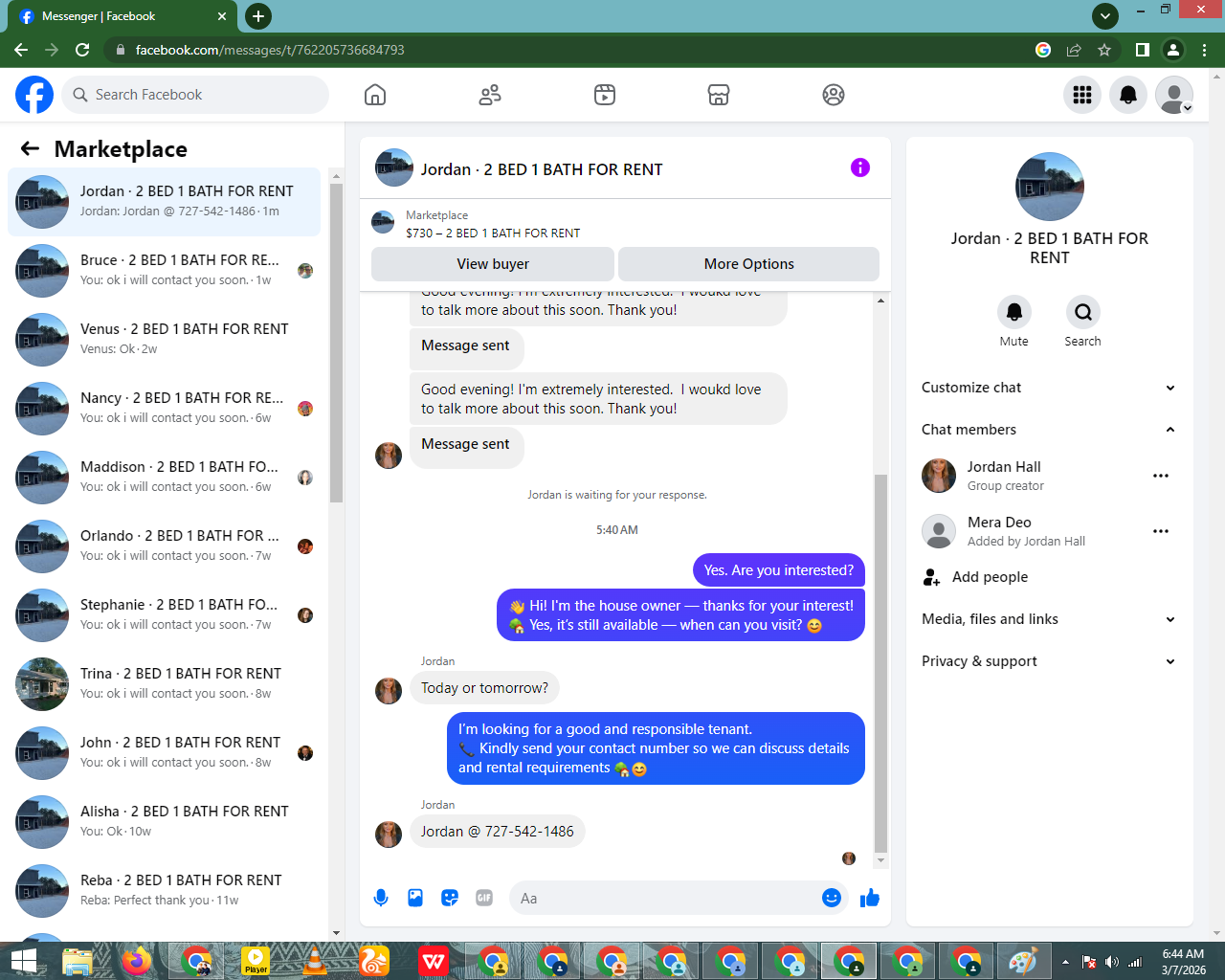Screen dimensions: 1225x980
Task: Open the Alisha conversation in list
Action: click(x=165, y=822)
